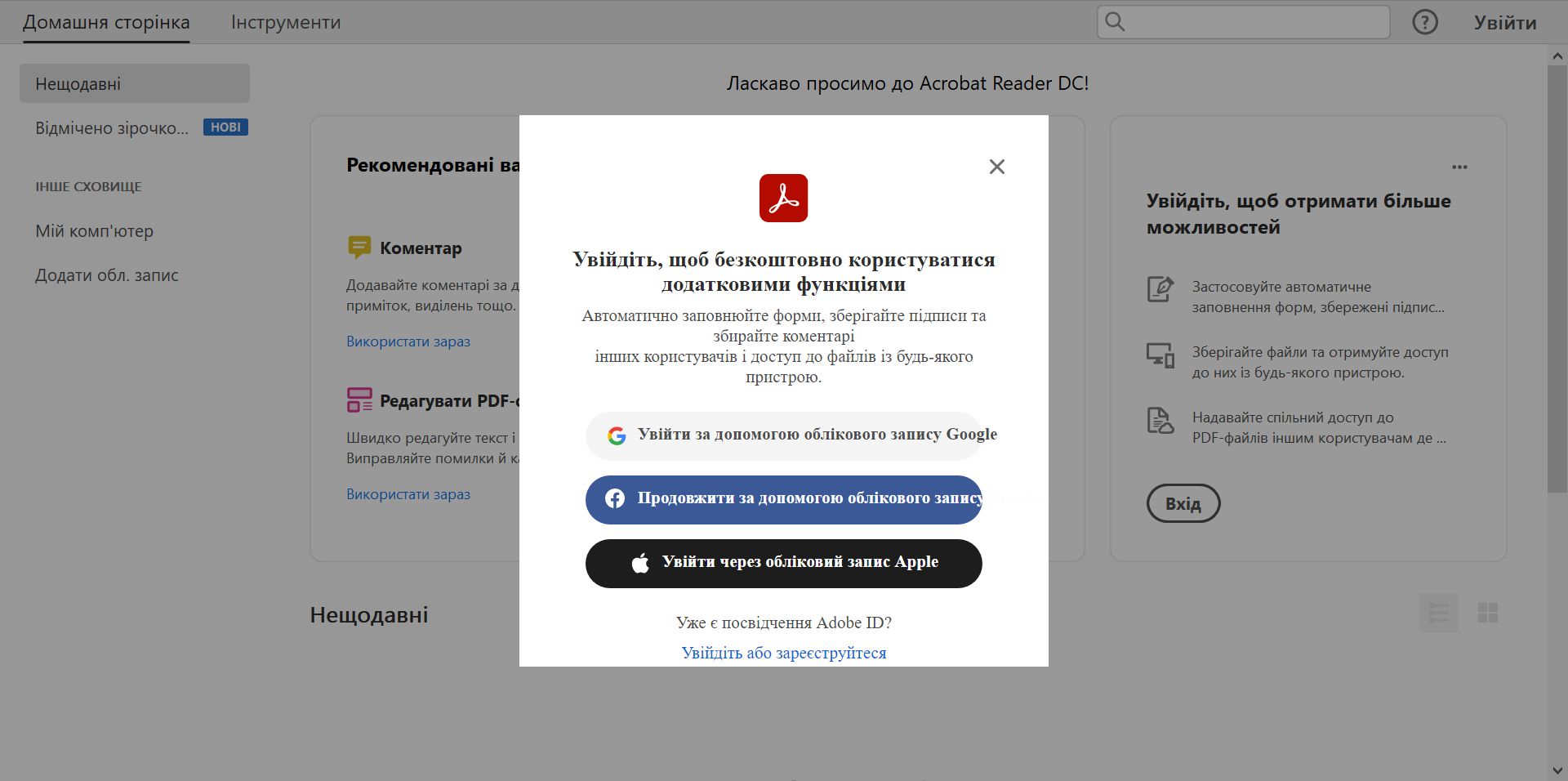1568x781 pixels.
Task: Switch to the Інструменти tab
Action: [285, 22]
